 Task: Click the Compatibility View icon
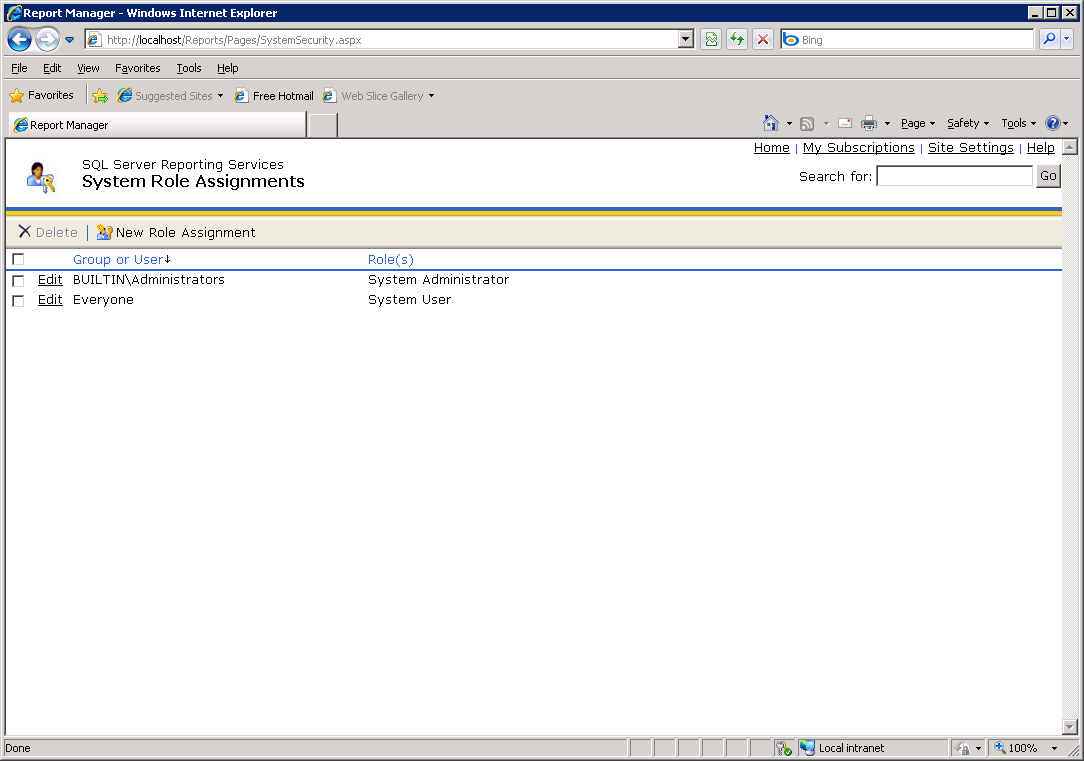coord(711,39)
